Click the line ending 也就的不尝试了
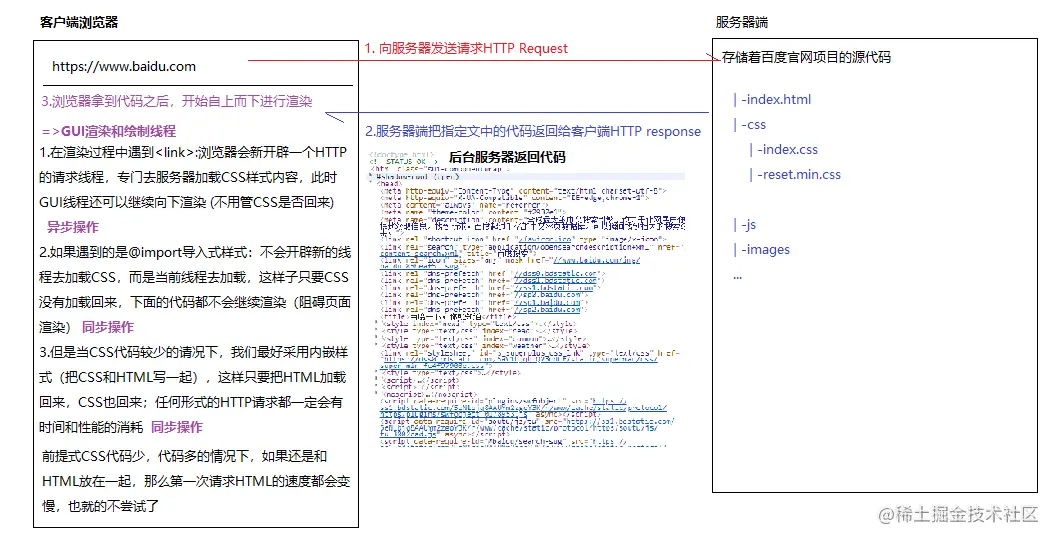Image resolution: width=1056 pixels, height=542 pixels. pyautogui.click(x=100, y=506)
